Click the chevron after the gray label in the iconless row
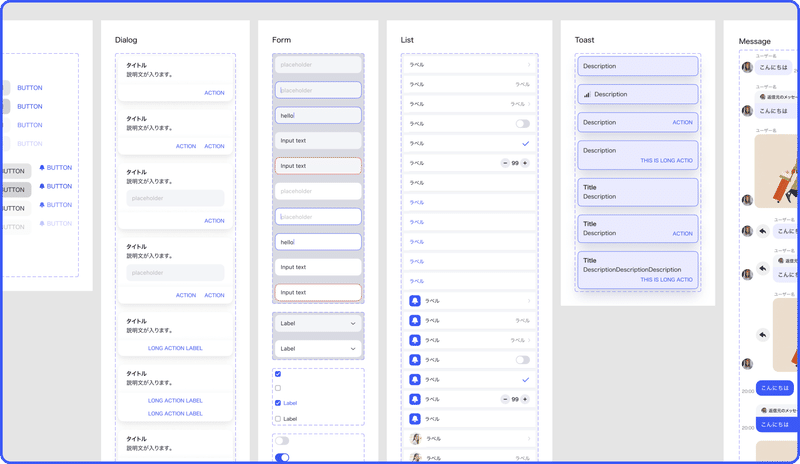The width and height of the screenshot is (800, 464). coord(529,104)
